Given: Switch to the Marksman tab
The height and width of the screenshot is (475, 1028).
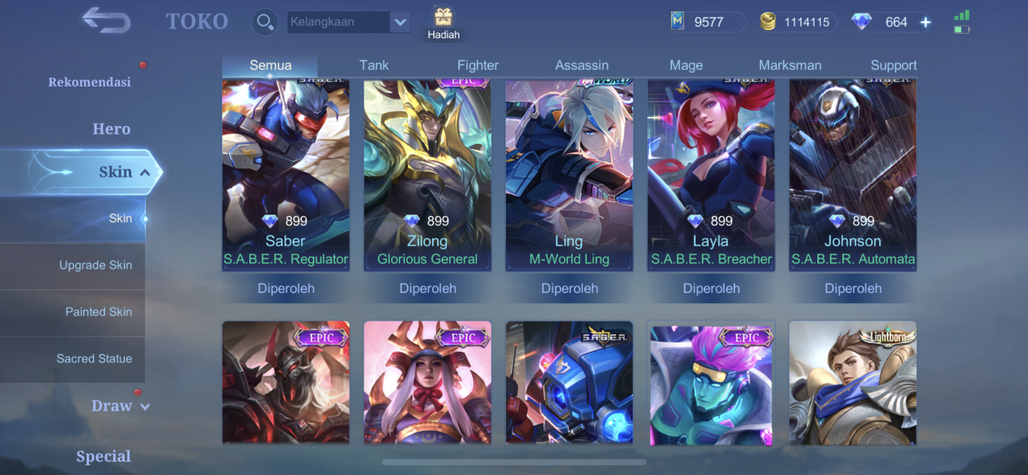Looking at the screenshot, I should (x=789, y=66).
